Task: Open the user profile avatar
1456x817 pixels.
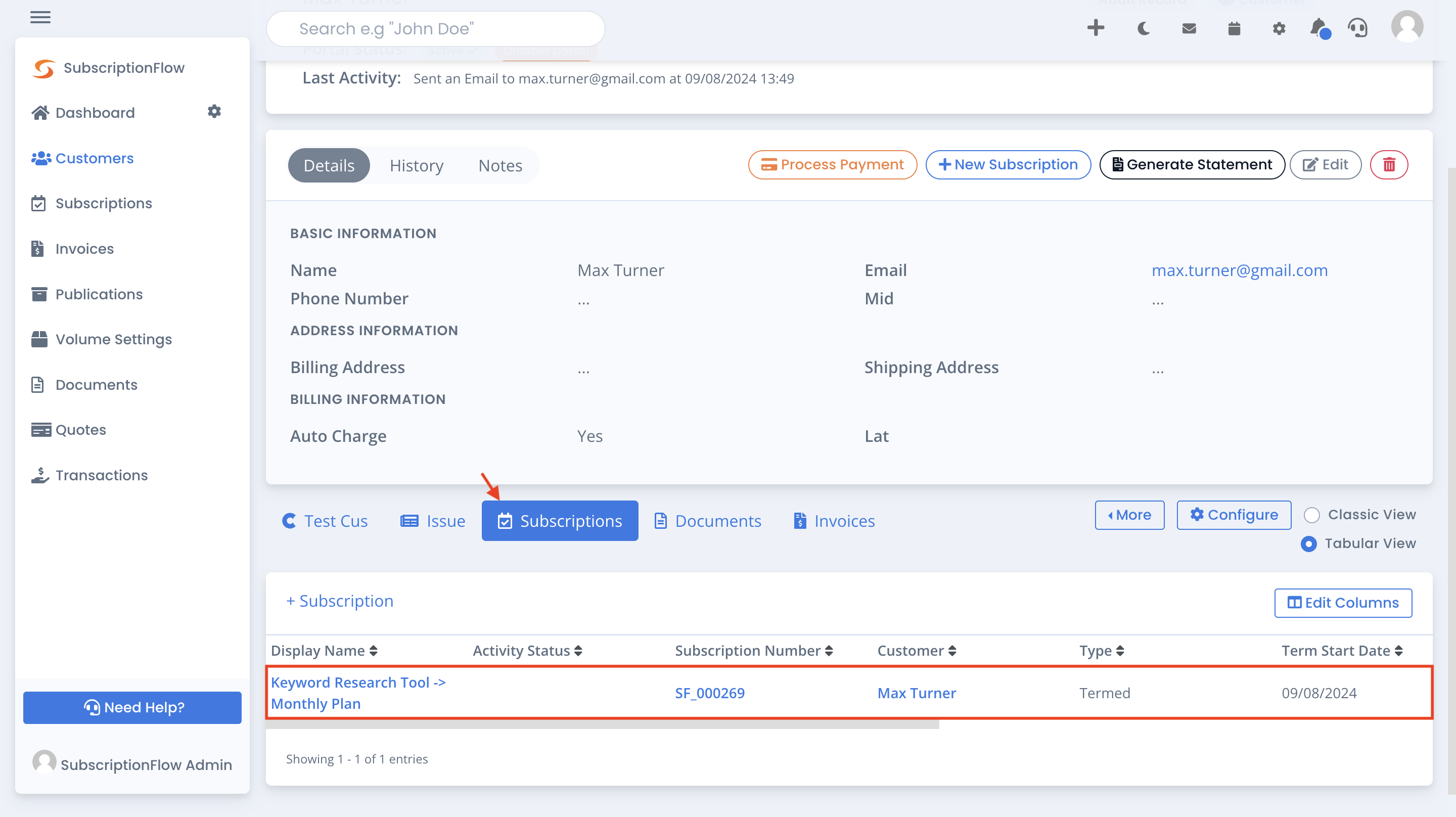Action: click(x=1407, y=27)
